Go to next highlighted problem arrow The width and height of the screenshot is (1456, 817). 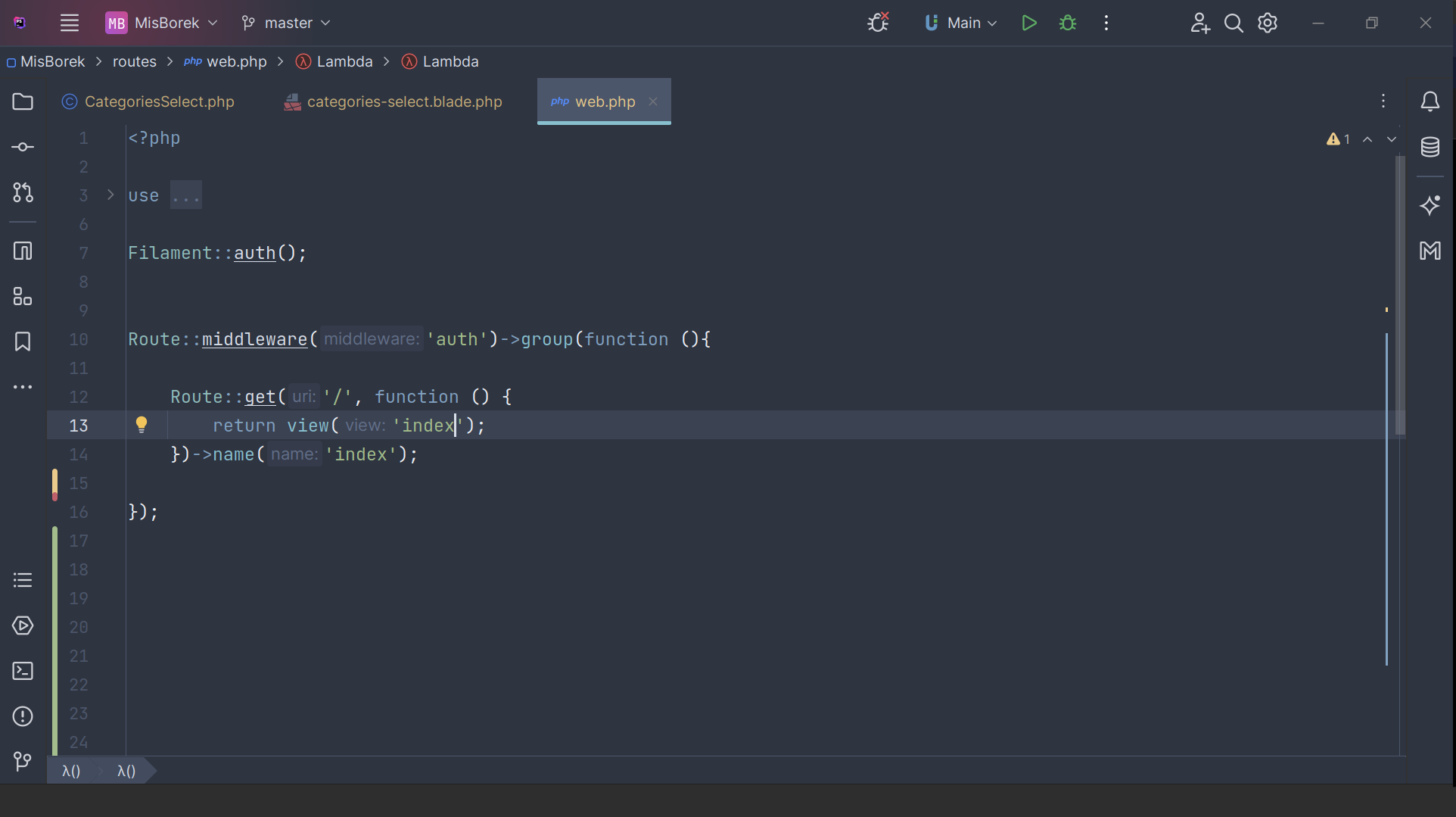coord(1392,139)
